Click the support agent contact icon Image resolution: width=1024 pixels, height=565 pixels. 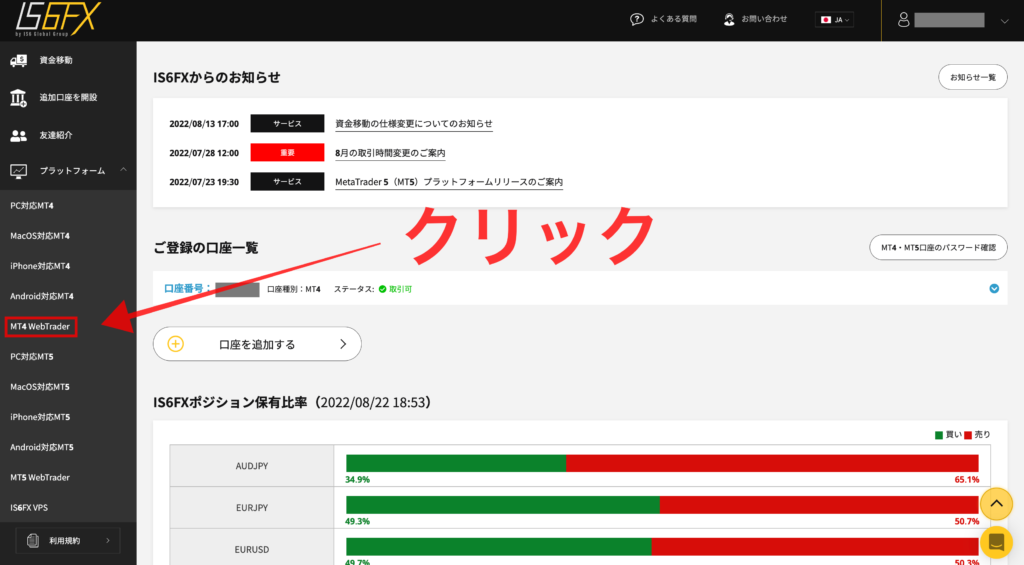click(x=729, y=20)
